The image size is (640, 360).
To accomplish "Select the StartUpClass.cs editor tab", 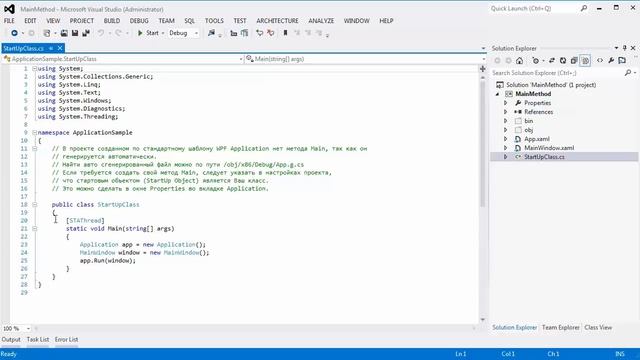I will [x=24, y=49].
